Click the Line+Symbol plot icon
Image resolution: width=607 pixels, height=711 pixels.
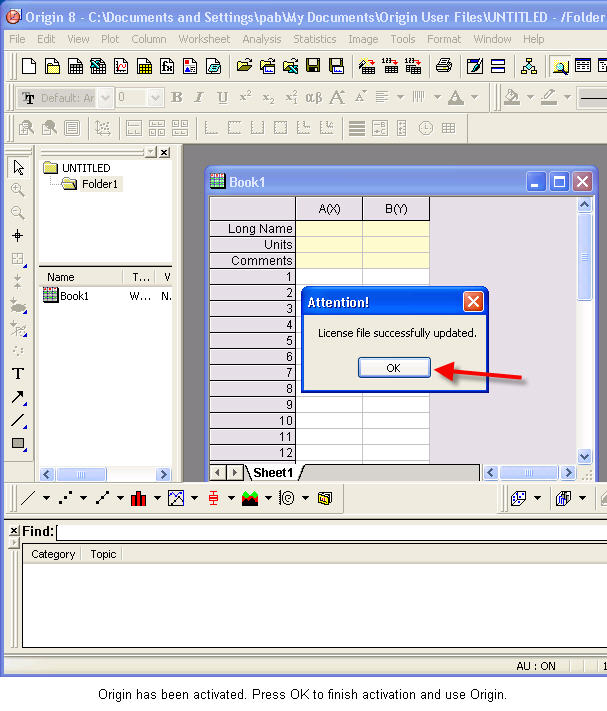tap(102, 498)
